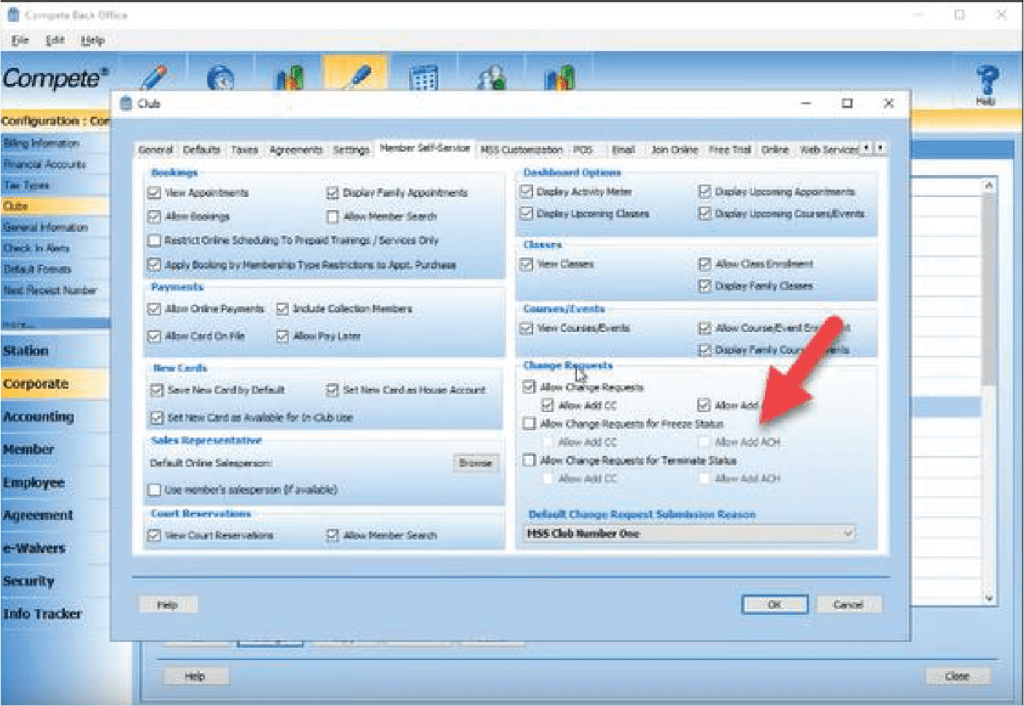Click the highlighted wrench configuration toolbar icon

coord(356,74)
